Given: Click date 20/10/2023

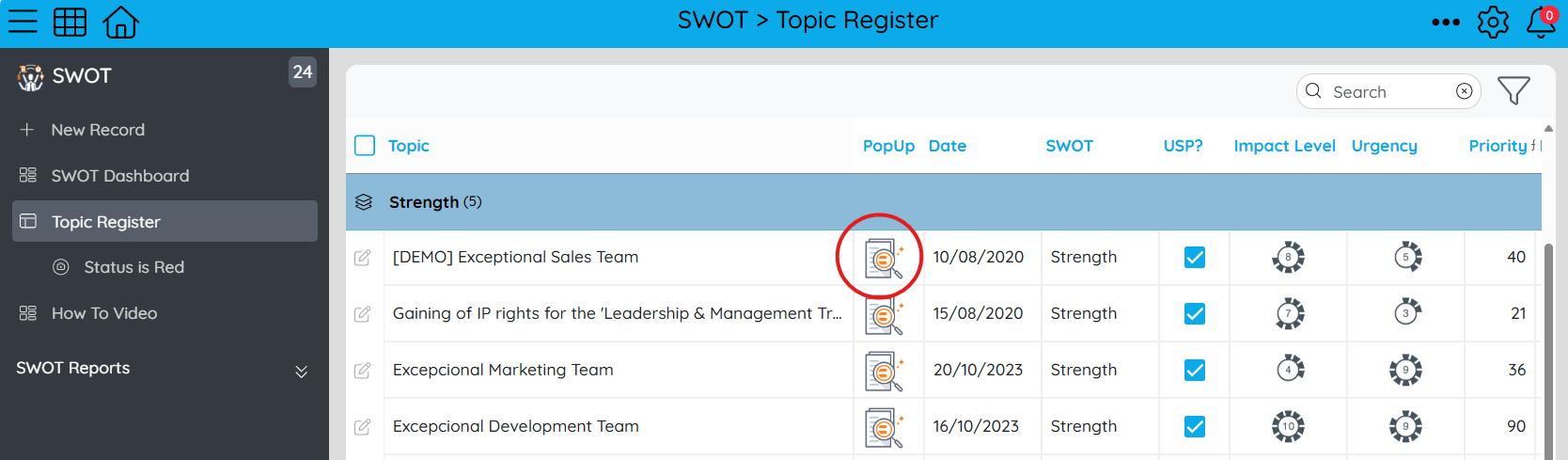Looking at the screenshot, I should [979, 370].
